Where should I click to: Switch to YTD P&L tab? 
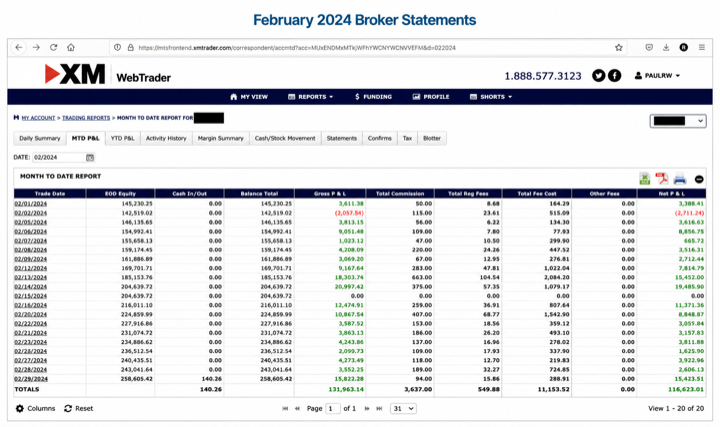(x=123, y=138)
